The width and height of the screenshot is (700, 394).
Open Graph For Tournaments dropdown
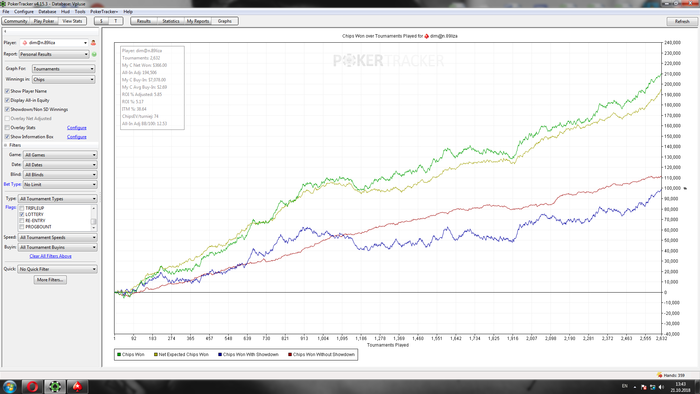(63, 69)
